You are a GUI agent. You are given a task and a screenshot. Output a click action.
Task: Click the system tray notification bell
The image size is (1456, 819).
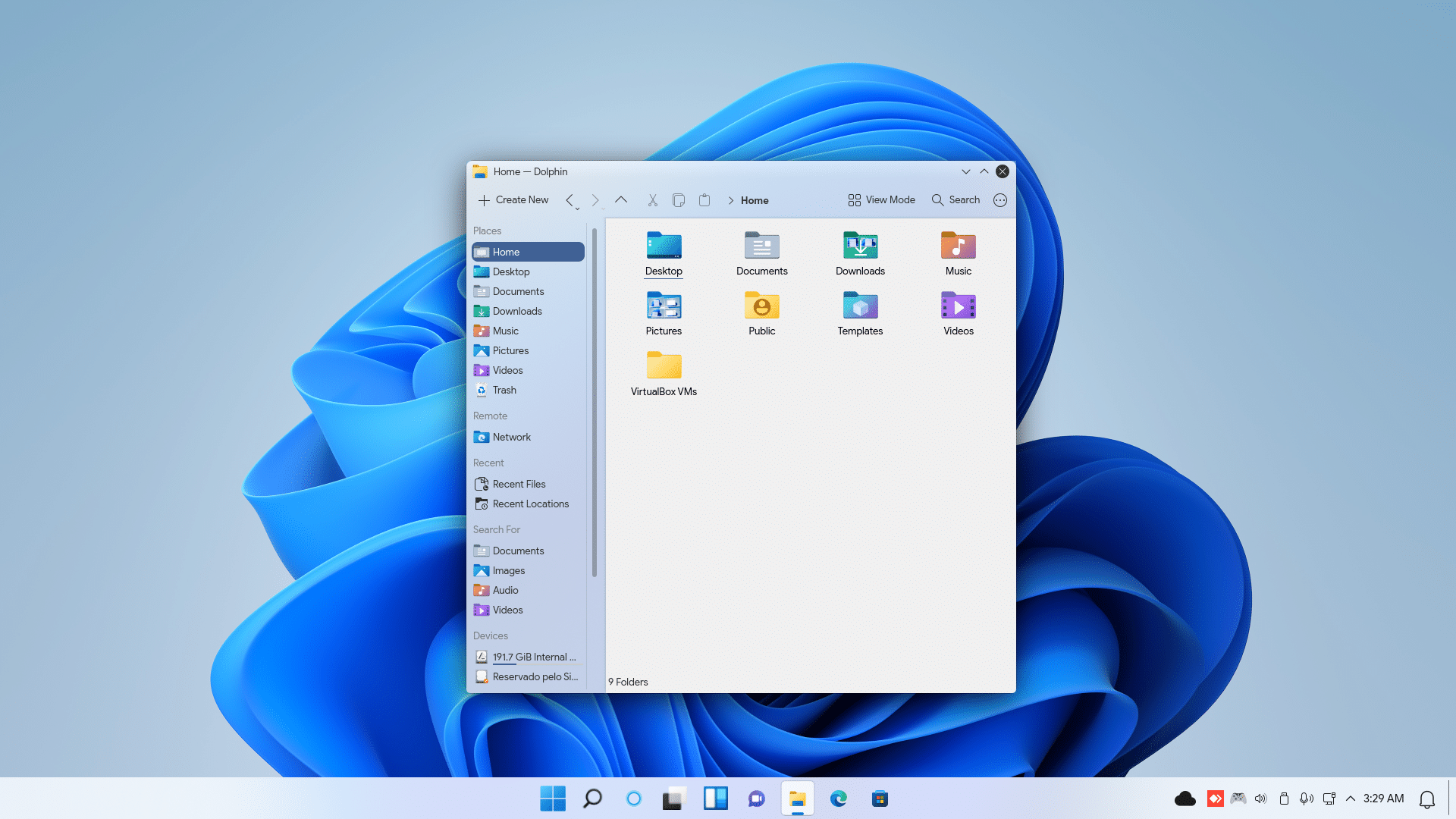click(x=1427, y=798)
